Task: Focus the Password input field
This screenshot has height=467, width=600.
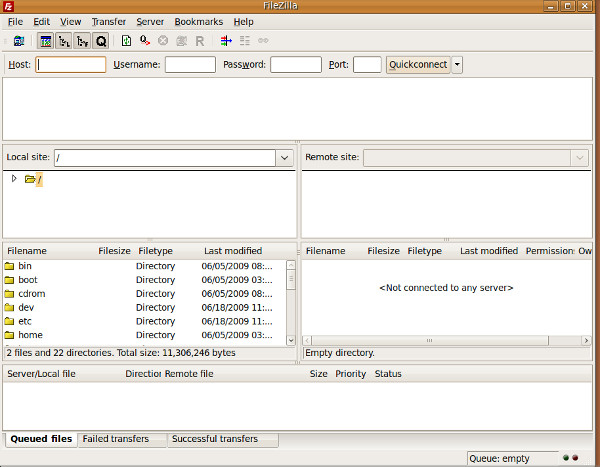Action: pos(296,65)
